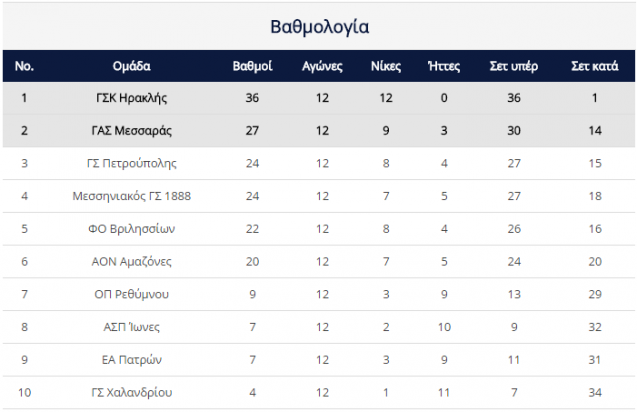Viewport: 637px width, 412px height.
Task: Click team Μεσσηνιακός ΓΣ 1888
Action: 132,196
